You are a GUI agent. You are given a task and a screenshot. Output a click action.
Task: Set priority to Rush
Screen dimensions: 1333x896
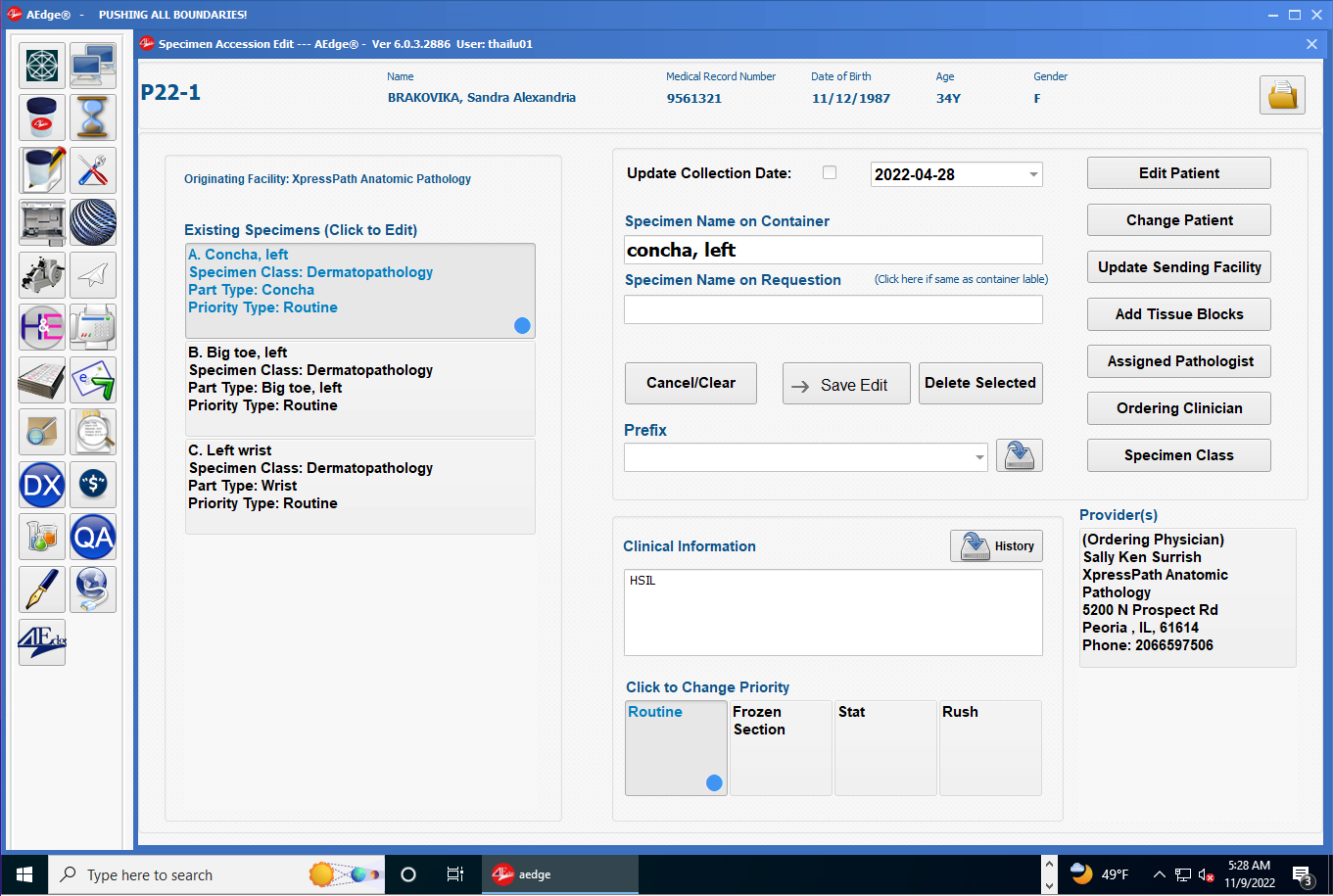[990, 748]
